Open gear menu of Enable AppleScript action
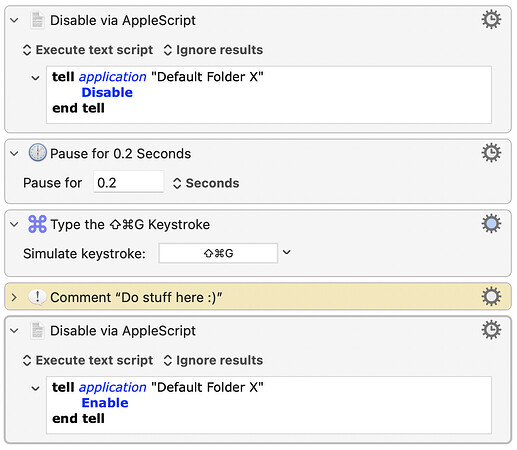Image resolution: width=517 pixels, height=450 pixels. point(491,330)
